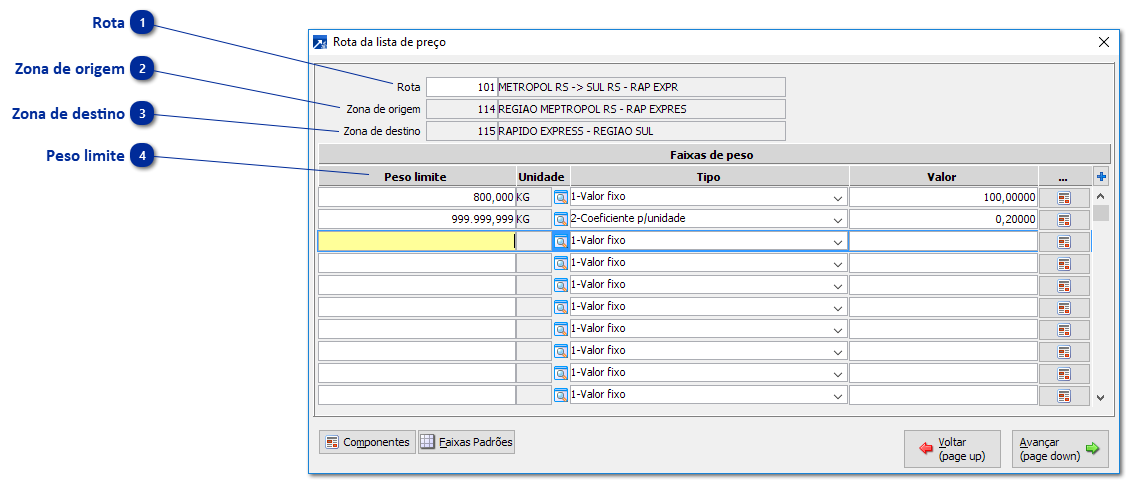
Task: Advance with Avançar (page down)
Action: click(x=1059, y=448)
